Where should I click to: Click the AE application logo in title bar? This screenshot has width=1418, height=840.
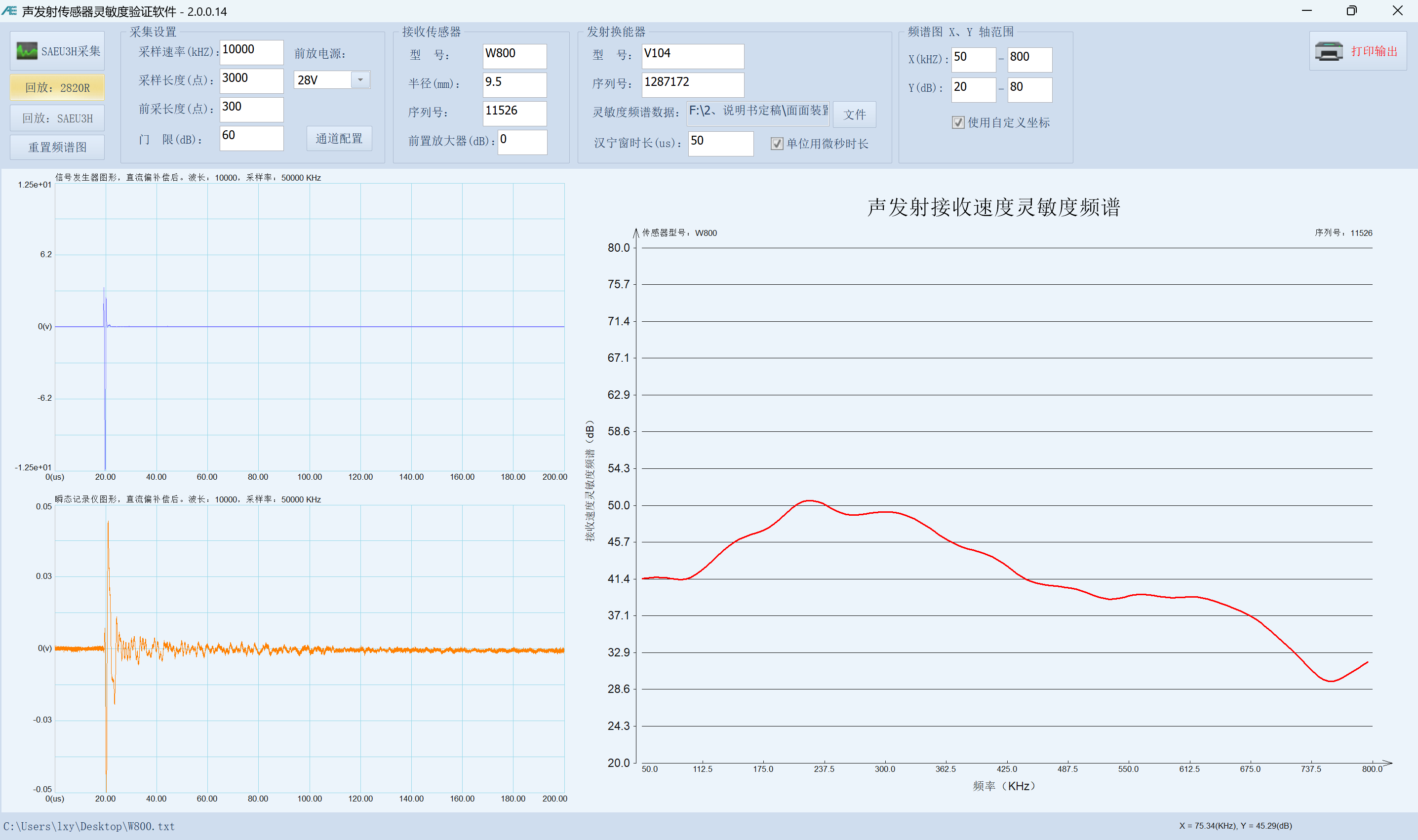point(9,11)
